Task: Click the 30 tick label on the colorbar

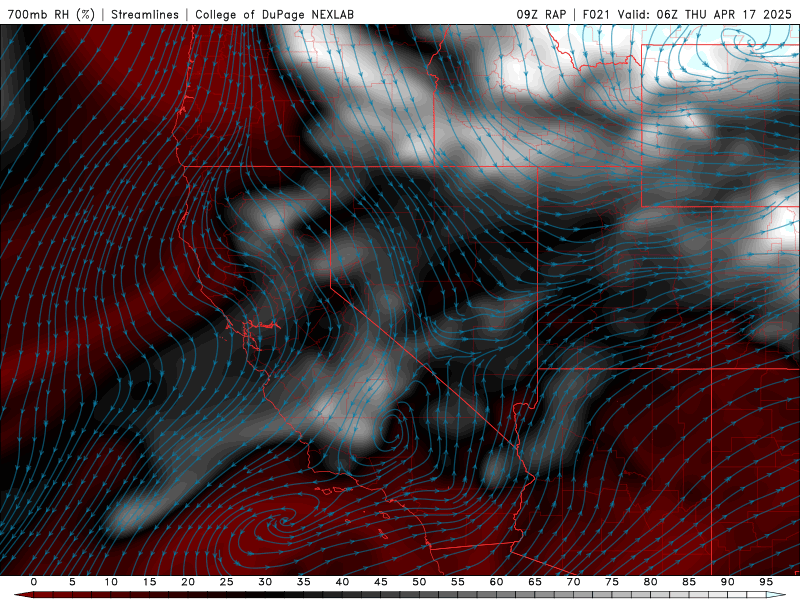Action: click(265, 582)
